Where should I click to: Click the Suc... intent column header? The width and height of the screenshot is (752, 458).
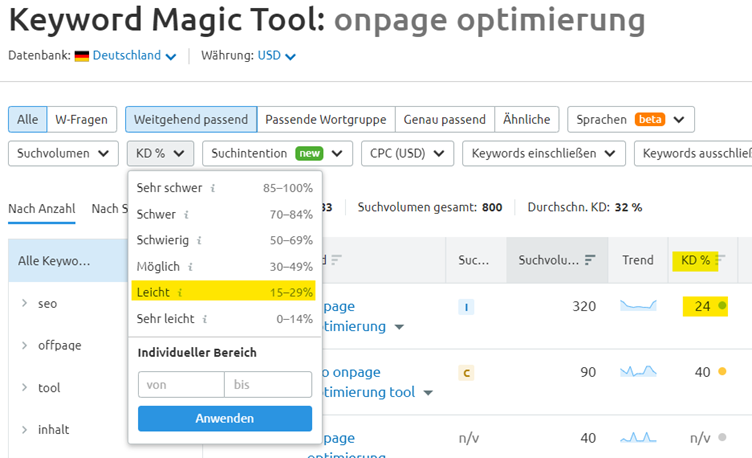473,260
